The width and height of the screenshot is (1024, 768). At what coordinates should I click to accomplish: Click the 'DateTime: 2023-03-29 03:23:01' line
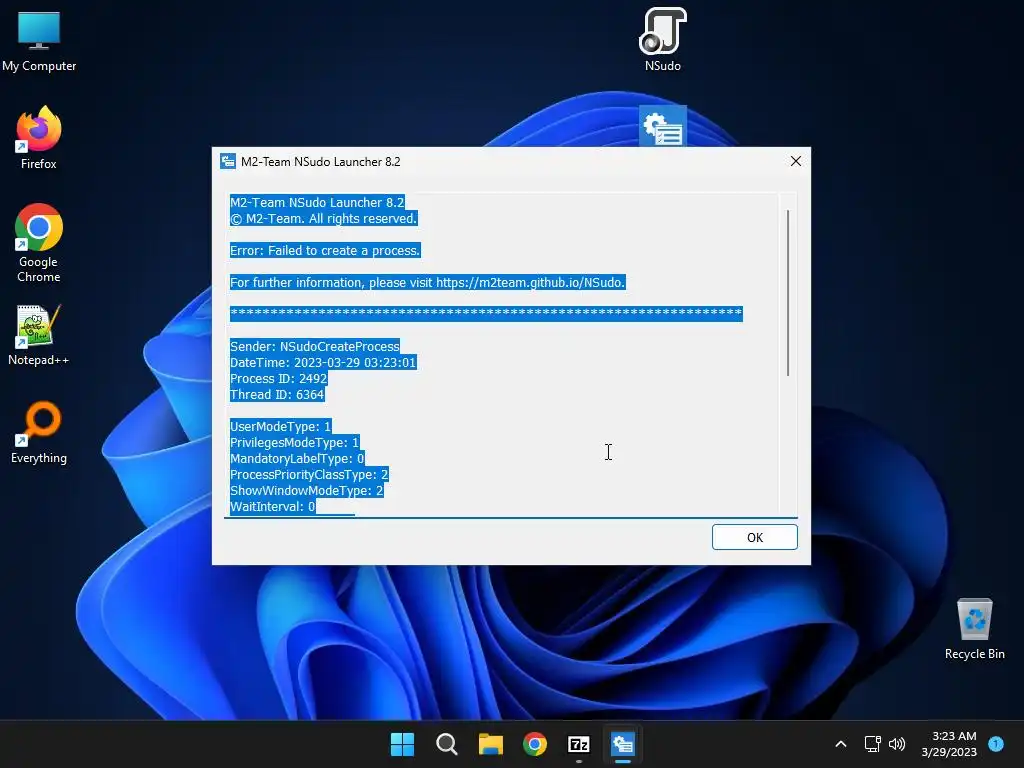coord(323,362)
